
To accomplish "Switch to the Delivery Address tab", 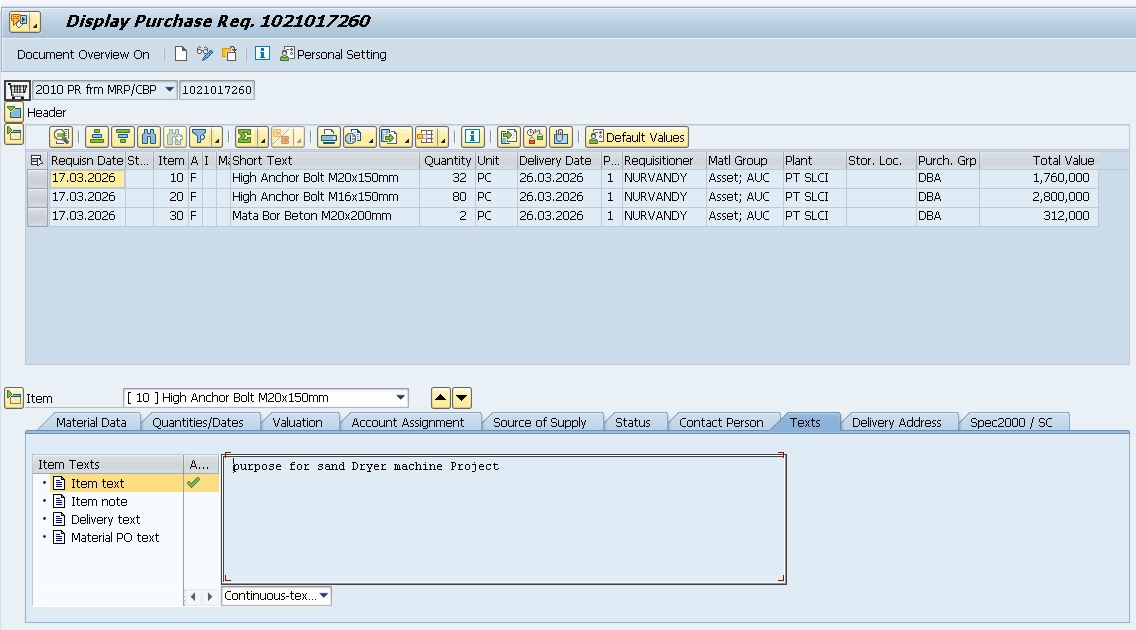I will (x=896, y=422).
